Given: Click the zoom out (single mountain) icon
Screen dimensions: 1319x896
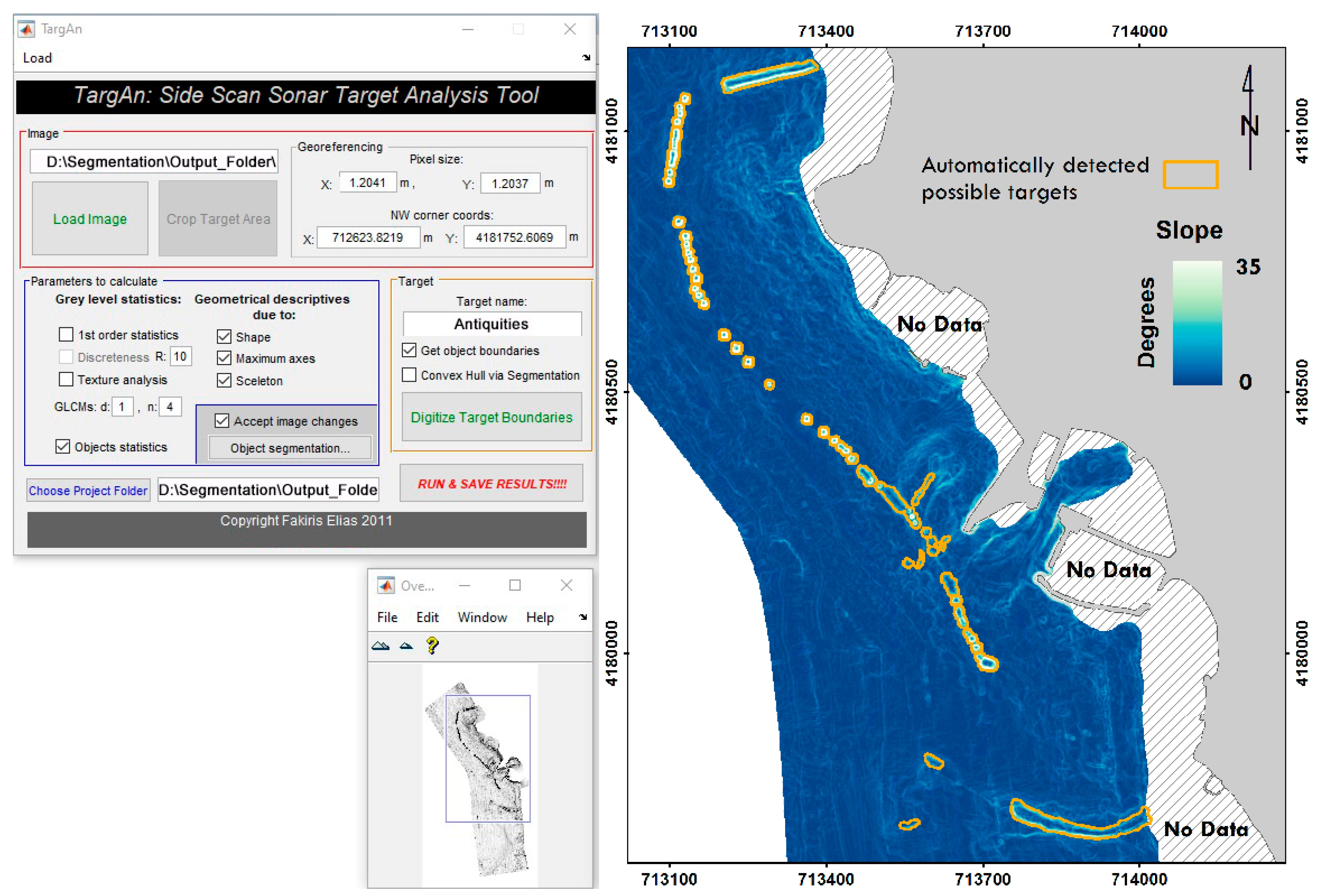Looking at the screenshot, I should pos(406,646).
